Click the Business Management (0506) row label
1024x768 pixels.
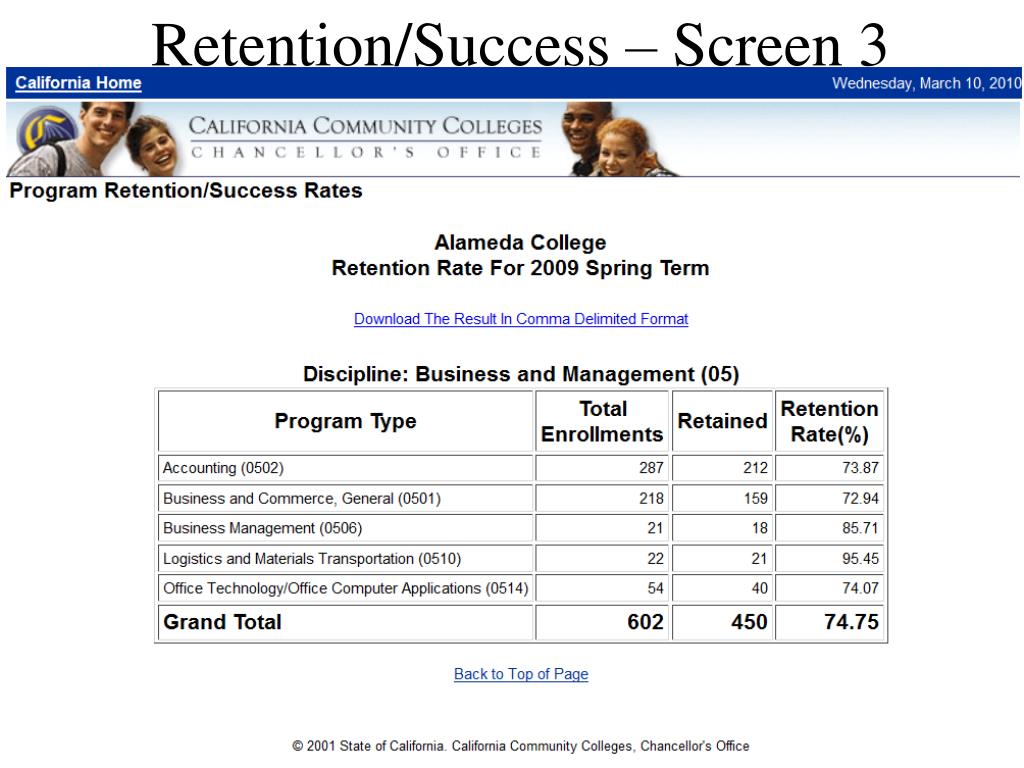263,528
